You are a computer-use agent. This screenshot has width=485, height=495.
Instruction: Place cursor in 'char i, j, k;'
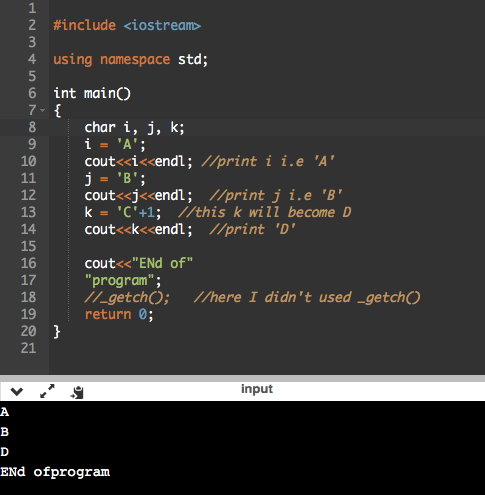pyautogui.click(x=134, y=127)
